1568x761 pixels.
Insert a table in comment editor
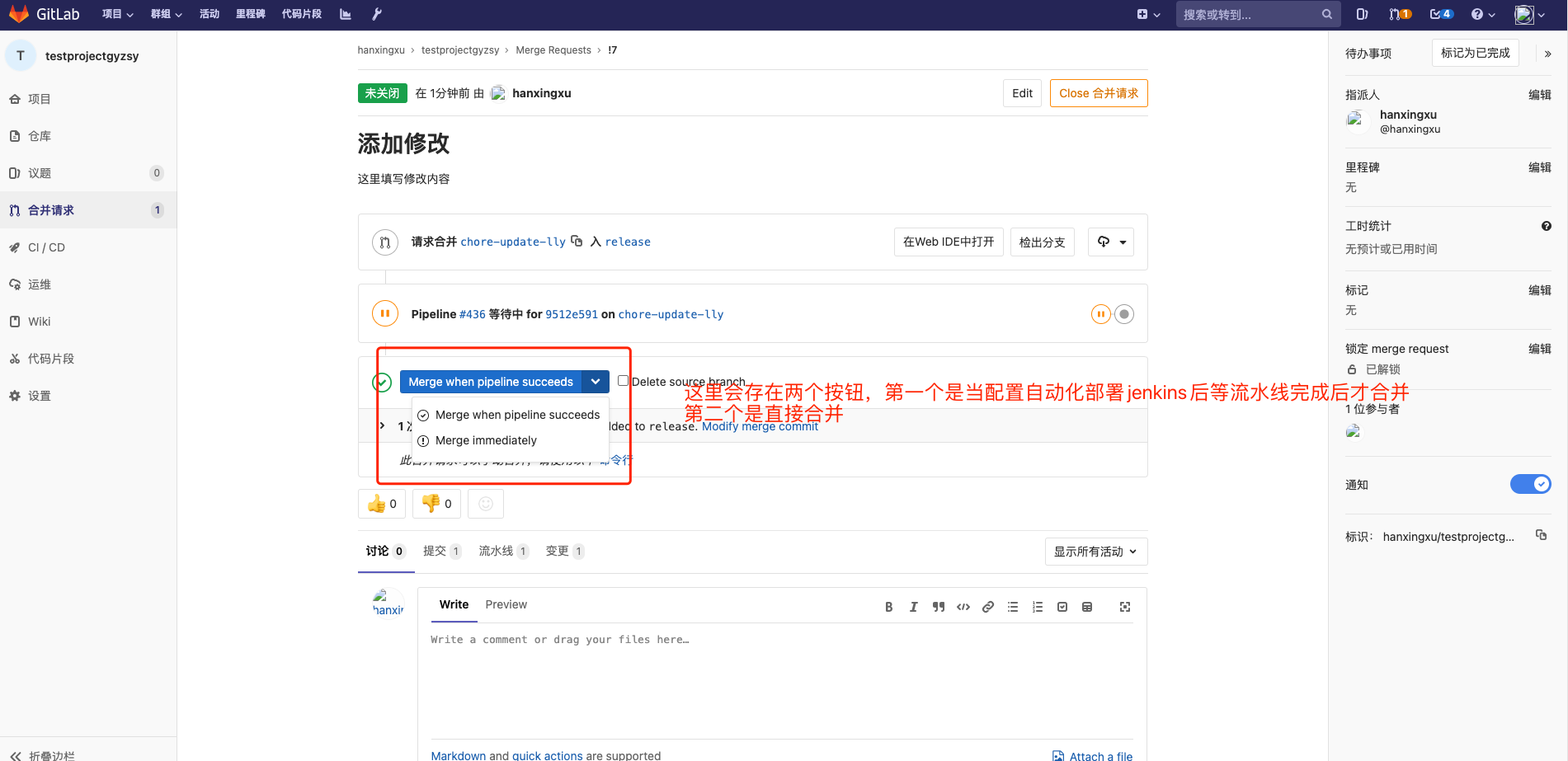(x=1087, y=607)
